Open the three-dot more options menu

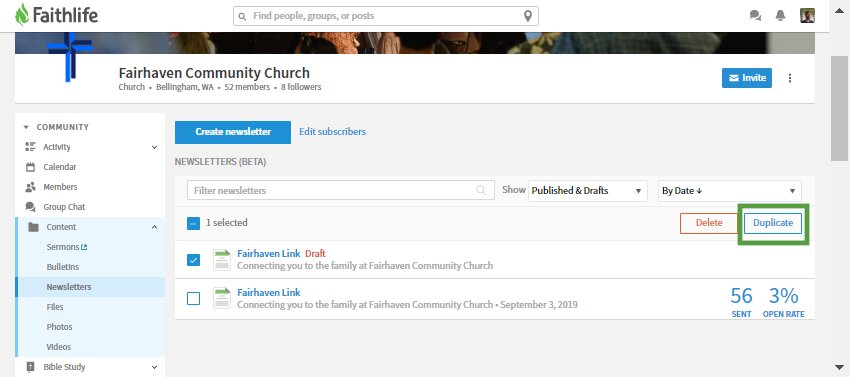(x=790, y=78)
